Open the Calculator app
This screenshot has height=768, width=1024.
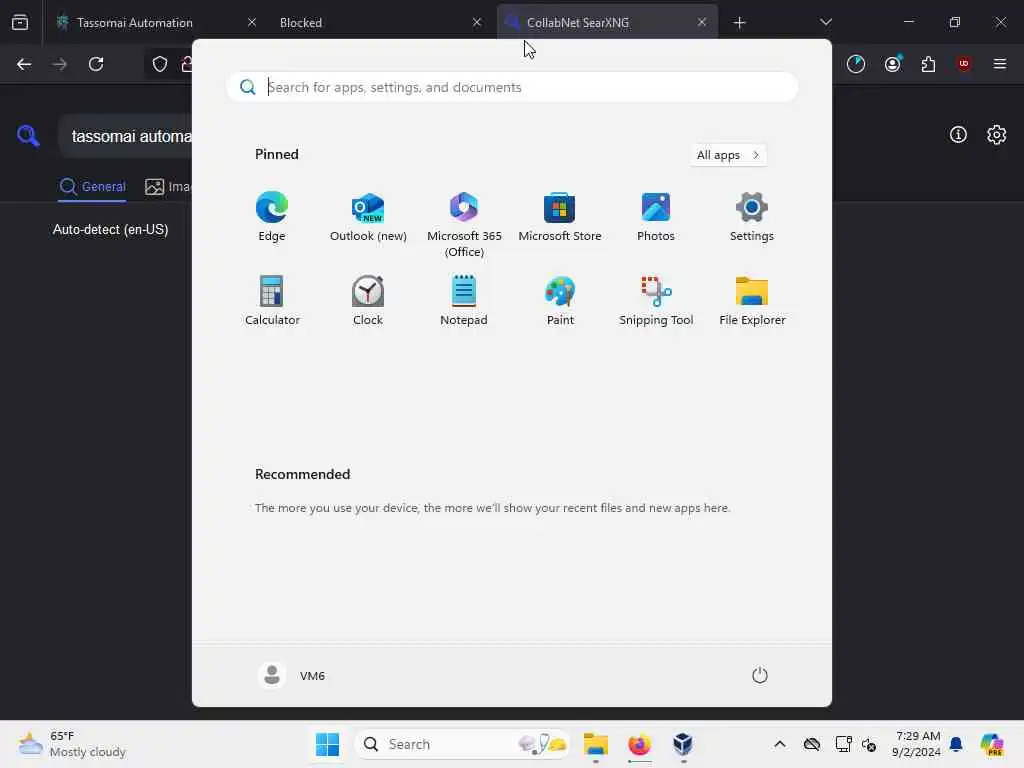point(272,301)
